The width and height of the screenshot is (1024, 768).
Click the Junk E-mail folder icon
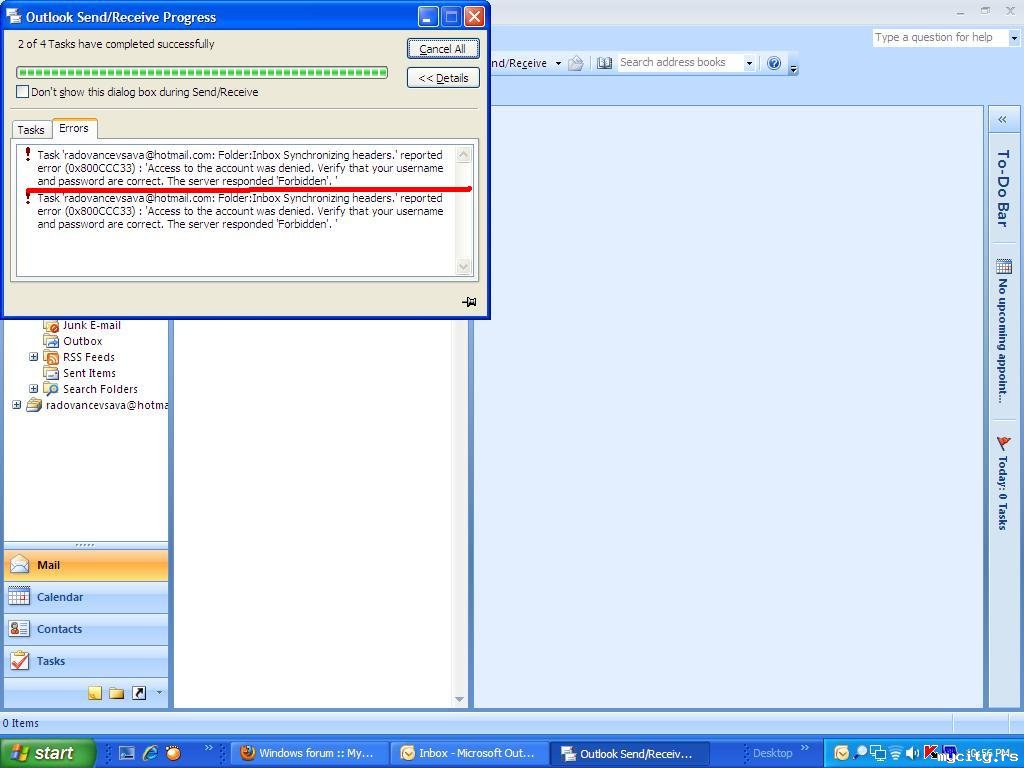[51, 325]
